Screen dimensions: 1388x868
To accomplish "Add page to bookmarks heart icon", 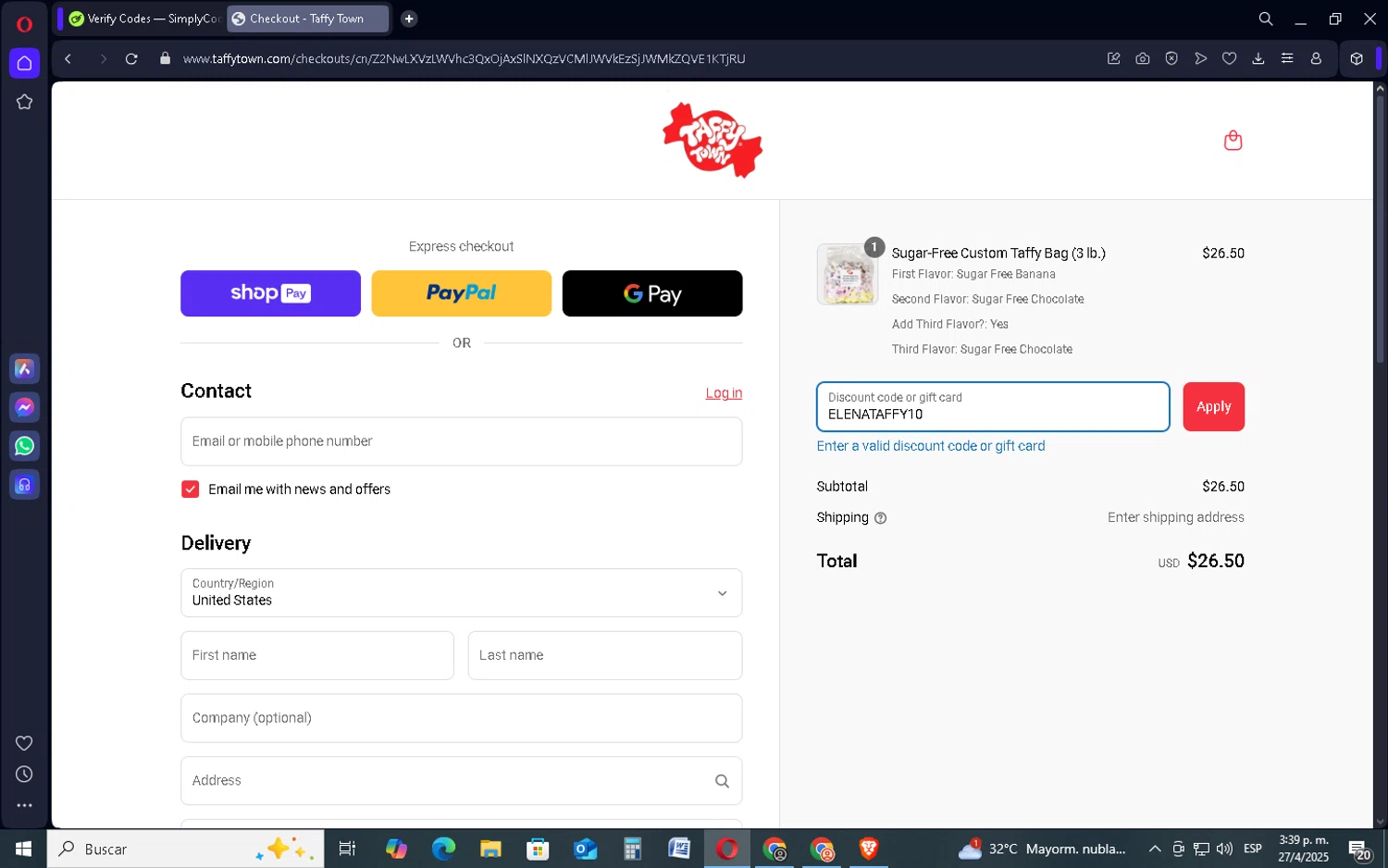I will point(1229,58).
